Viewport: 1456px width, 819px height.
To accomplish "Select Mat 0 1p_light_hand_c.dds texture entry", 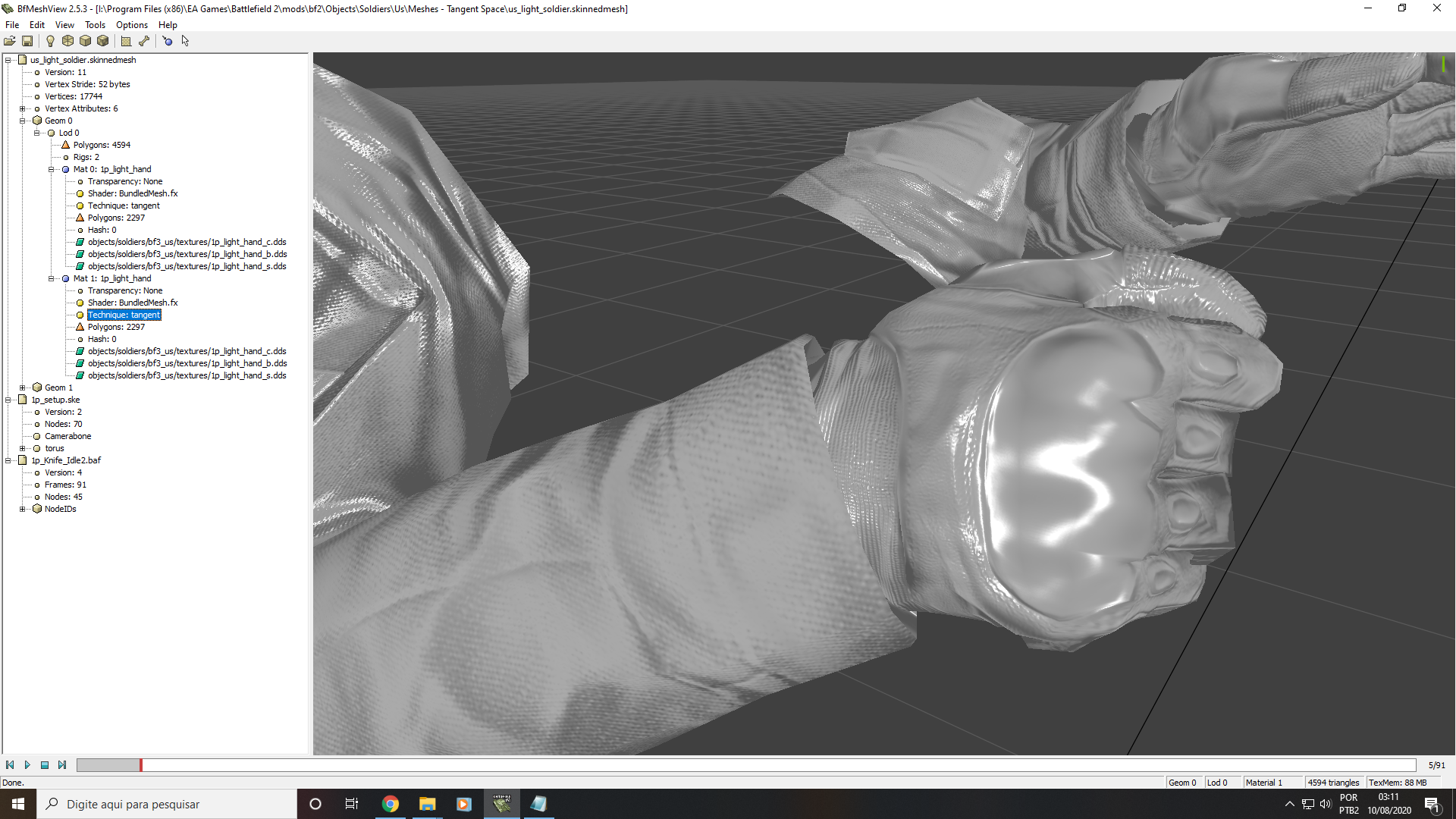I will [x=187, y=242].
